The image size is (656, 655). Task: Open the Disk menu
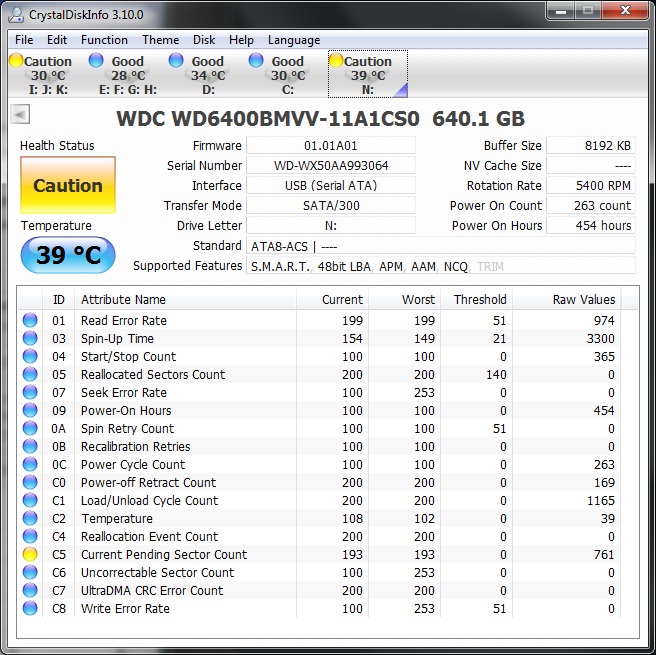tap(204, 40)
